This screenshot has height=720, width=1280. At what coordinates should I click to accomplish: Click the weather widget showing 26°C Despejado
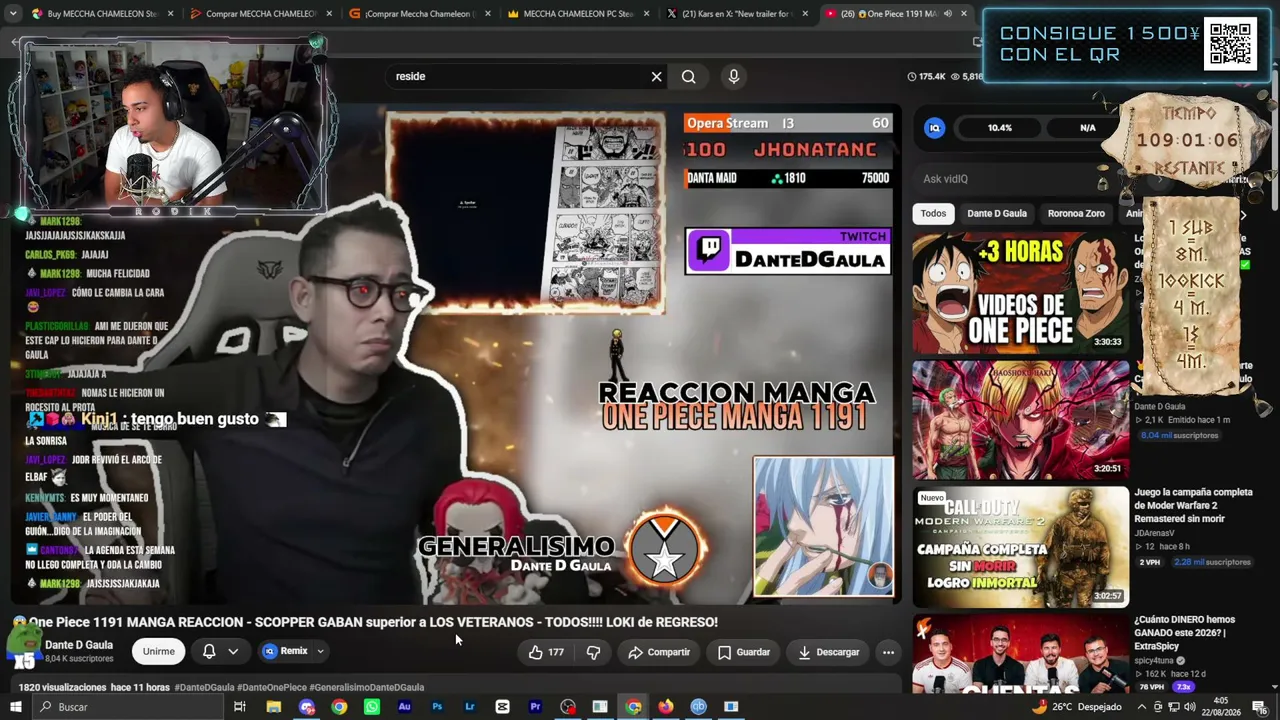(x=1076, y=707)
